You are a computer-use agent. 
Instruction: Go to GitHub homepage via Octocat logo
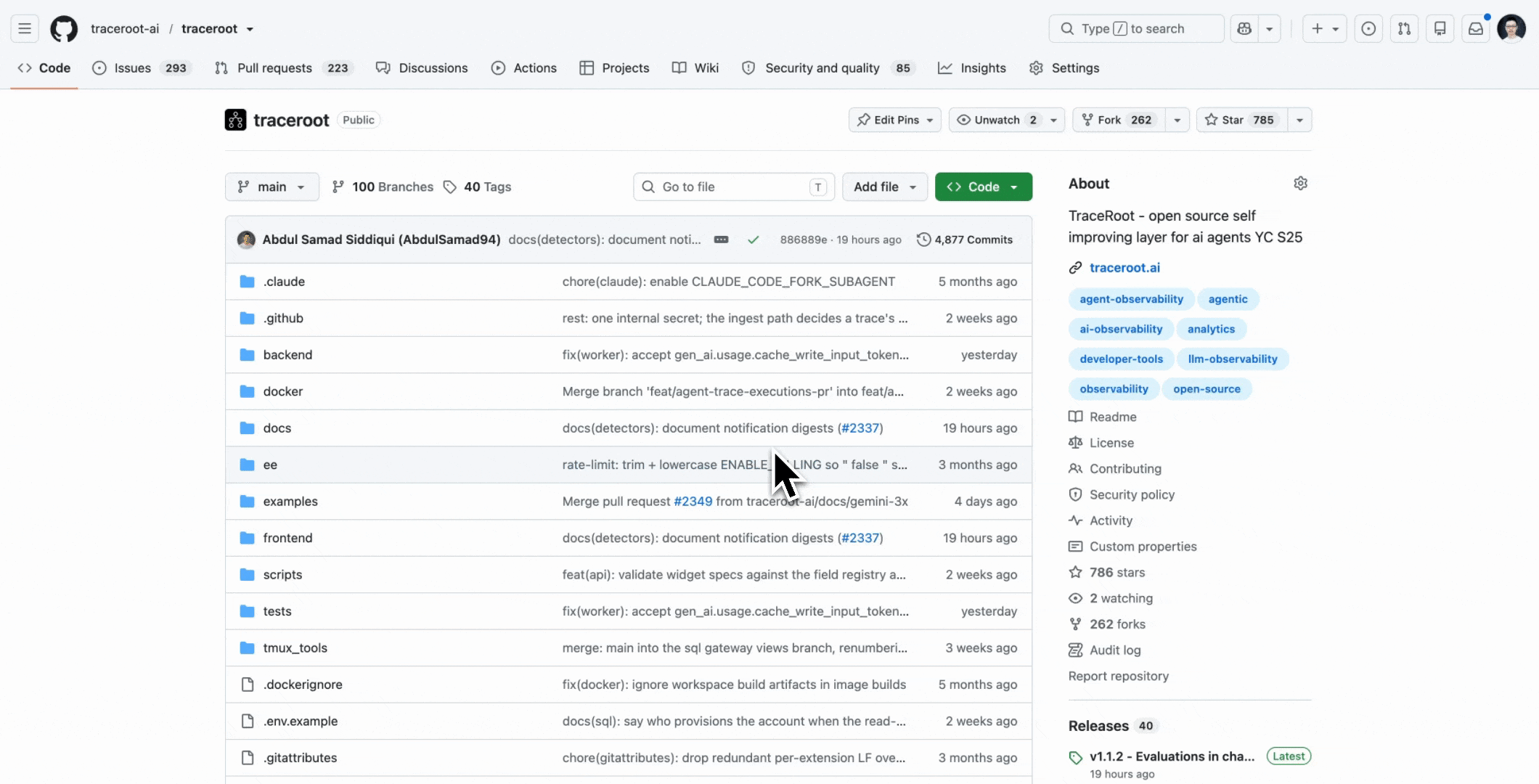pyautogui.click(x=64, y=29)
